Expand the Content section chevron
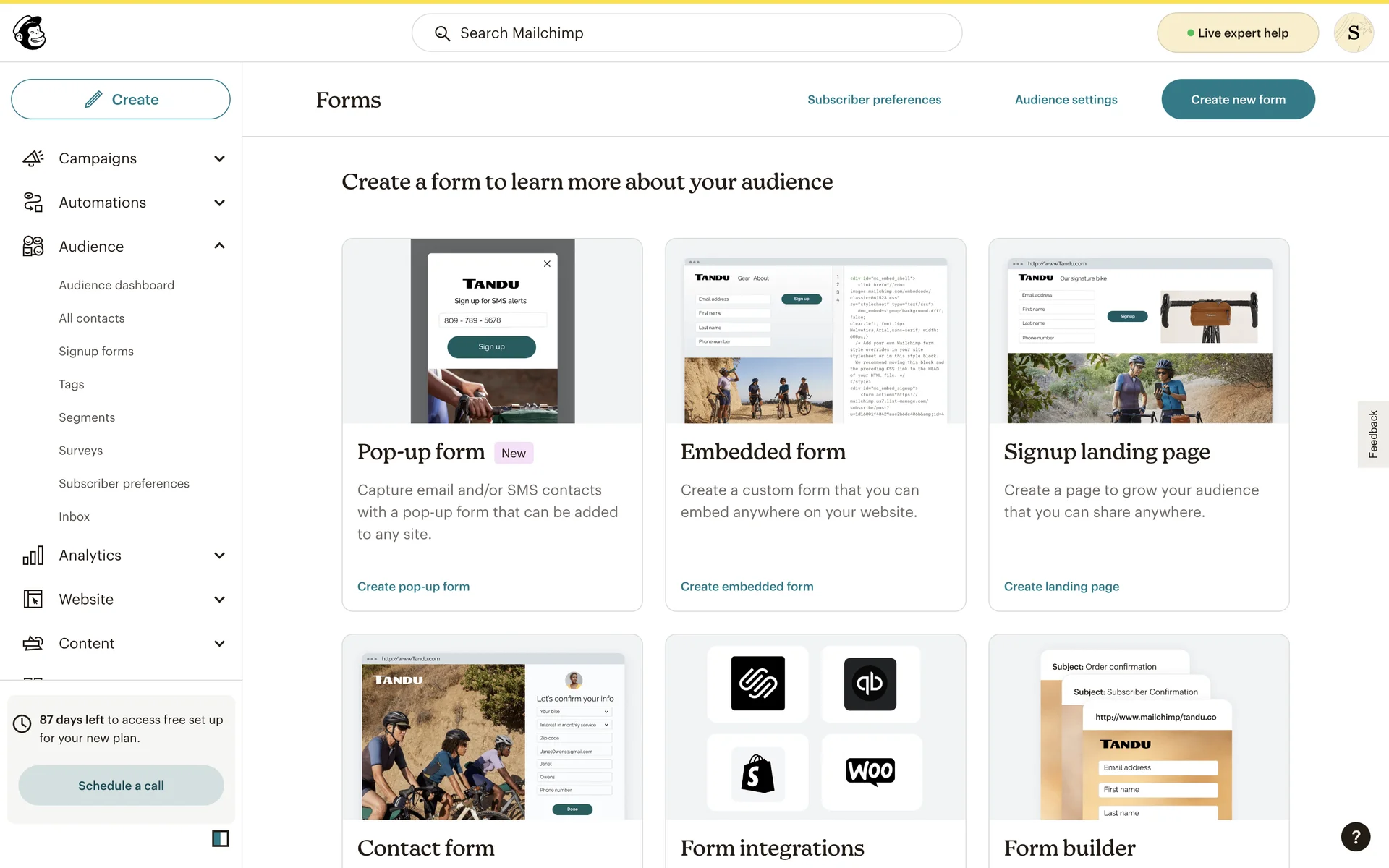 point(219,644)
